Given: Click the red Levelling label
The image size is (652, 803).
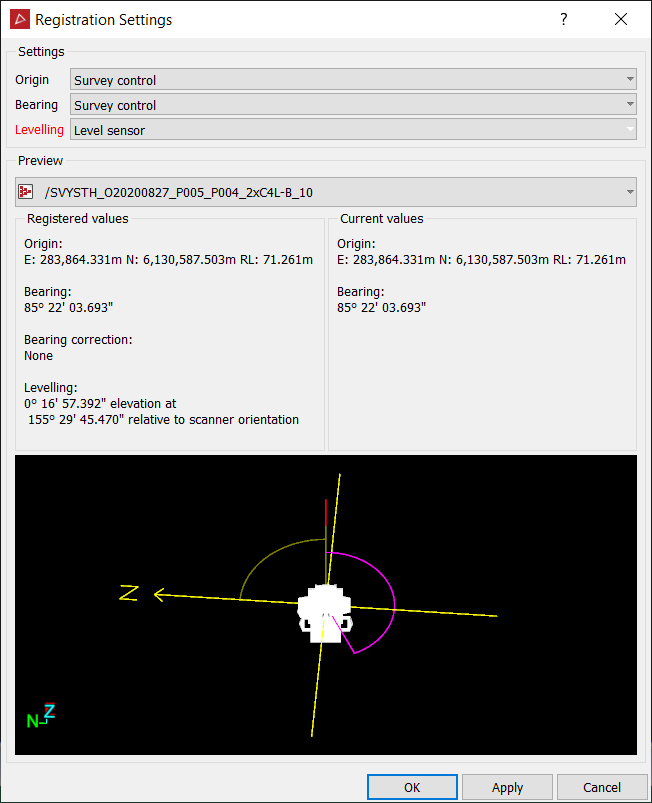Looking at the screenshot, I should 39,130.
